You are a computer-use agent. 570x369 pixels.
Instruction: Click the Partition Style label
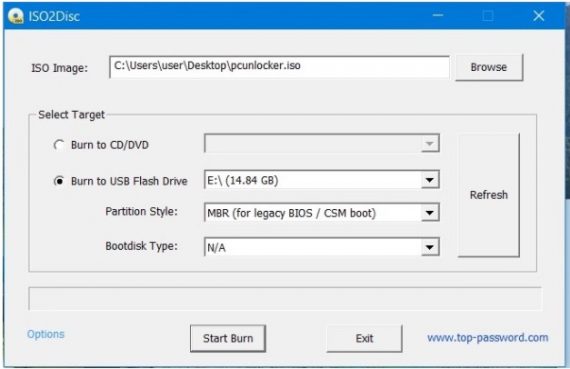(x=141, y=211)
